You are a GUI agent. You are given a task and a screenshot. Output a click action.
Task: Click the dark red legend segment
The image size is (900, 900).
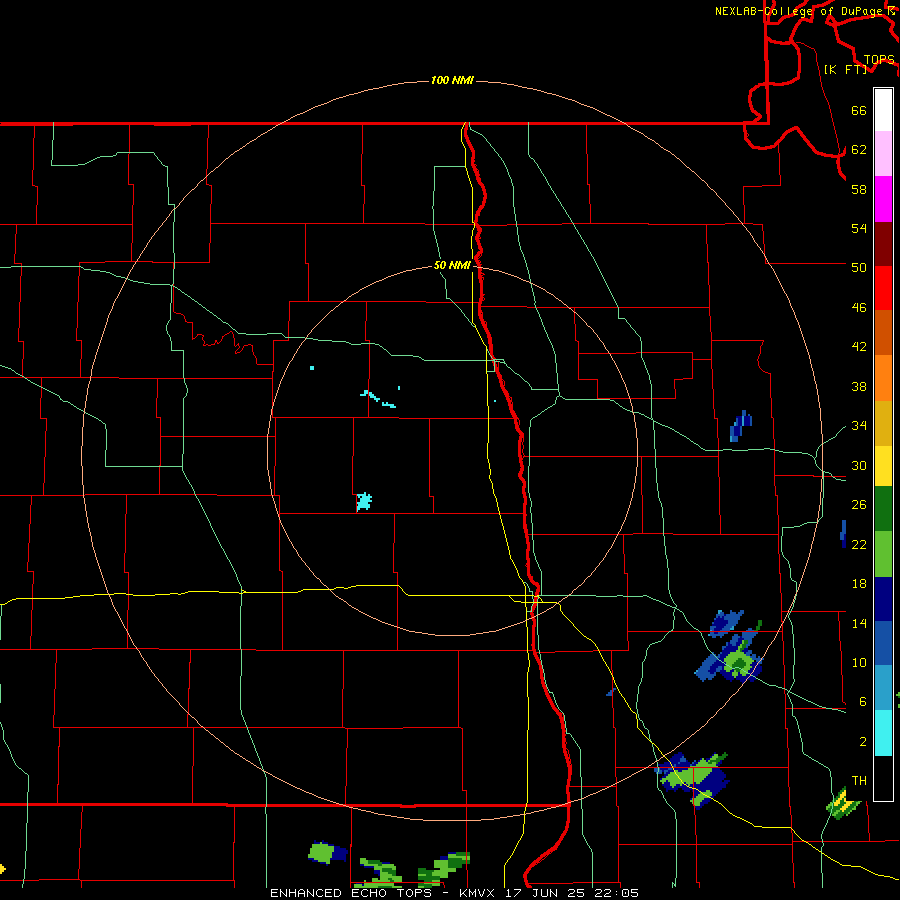pyautogui.click(x=883, y=244)
